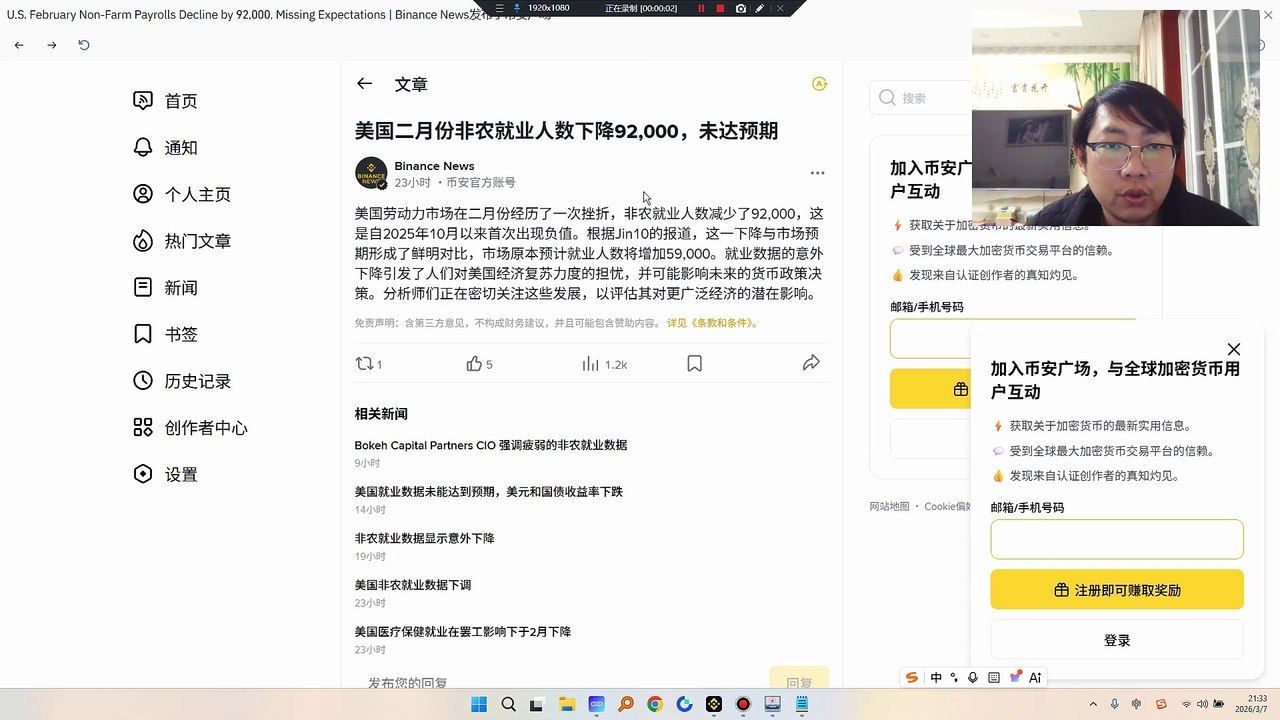Open volume control in system tray
The width and height of the screenshot is (1280, 720).
pos(1202,705)
